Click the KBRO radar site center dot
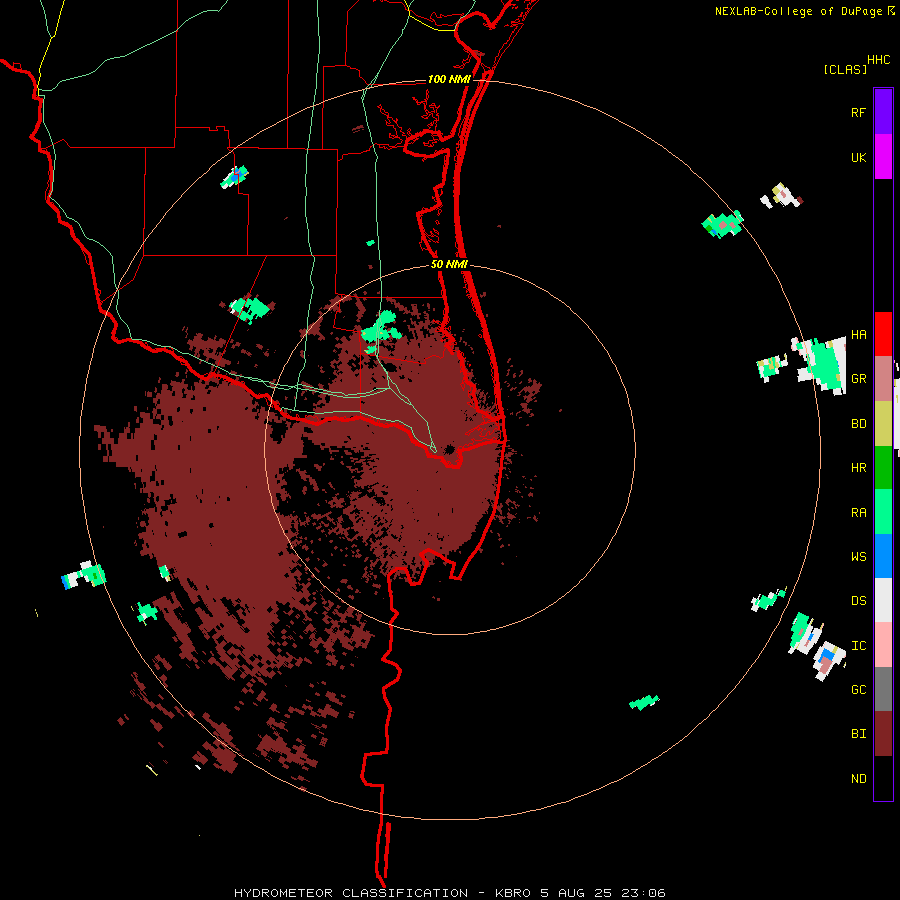This screenshot has width=900, height=900. [449, 449]
